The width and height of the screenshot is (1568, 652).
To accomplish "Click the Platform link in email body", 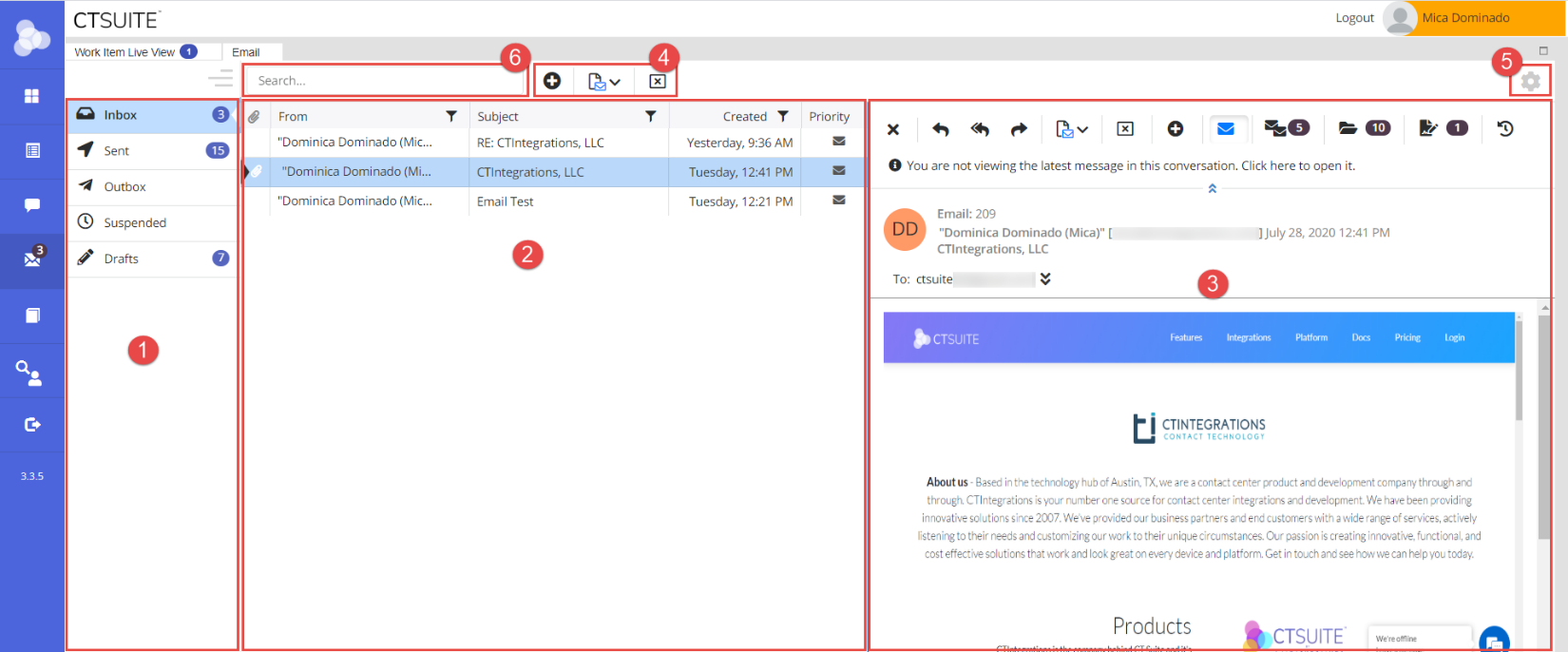I will pyautogui.click(x=1311, y=337).
